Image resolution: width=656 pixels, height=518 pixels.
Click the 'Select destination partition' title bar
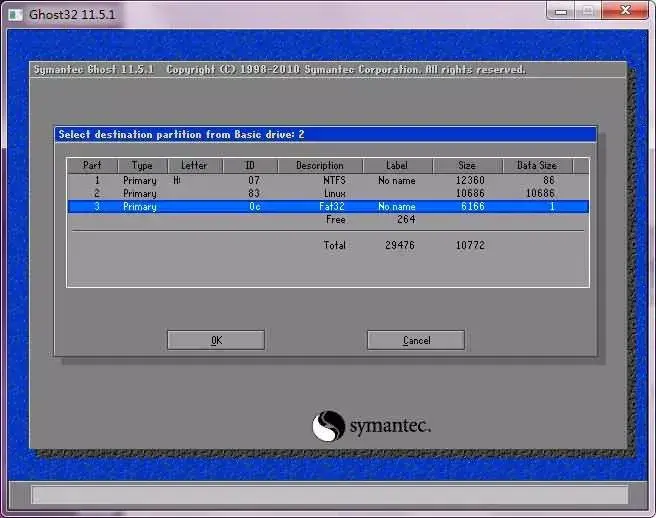325,134
